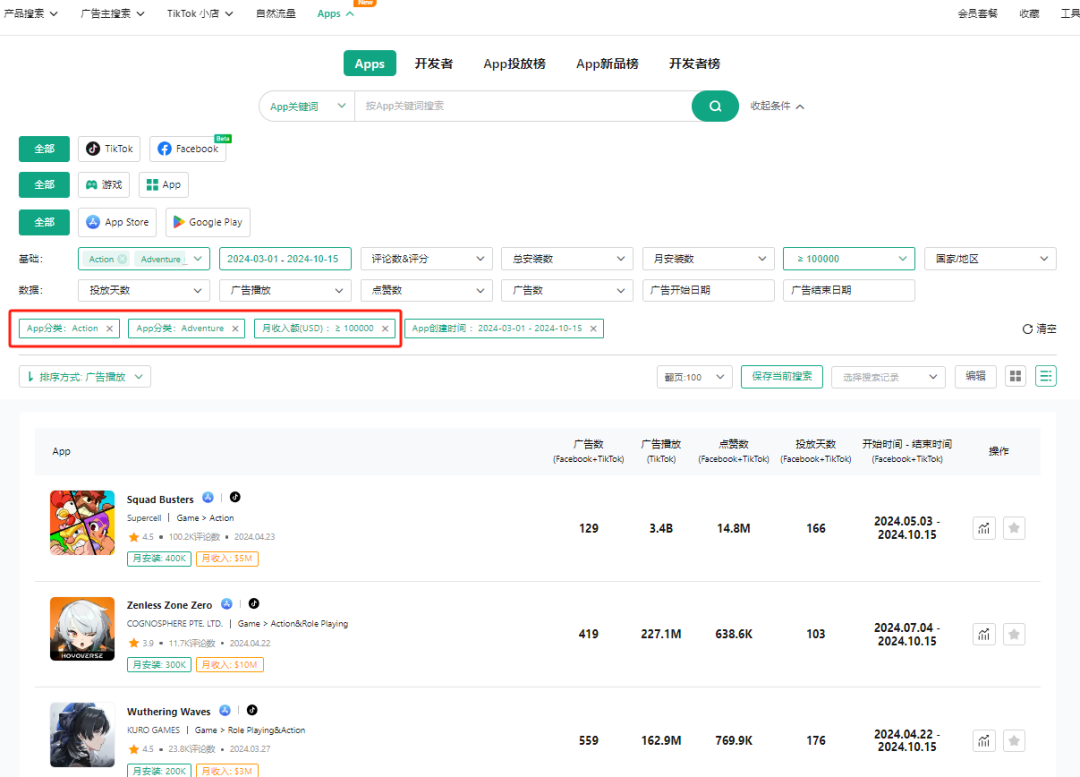1080x777 pixels.
Task: Select 全部 in the game/app type row
Action: click(x=44, y=185)
